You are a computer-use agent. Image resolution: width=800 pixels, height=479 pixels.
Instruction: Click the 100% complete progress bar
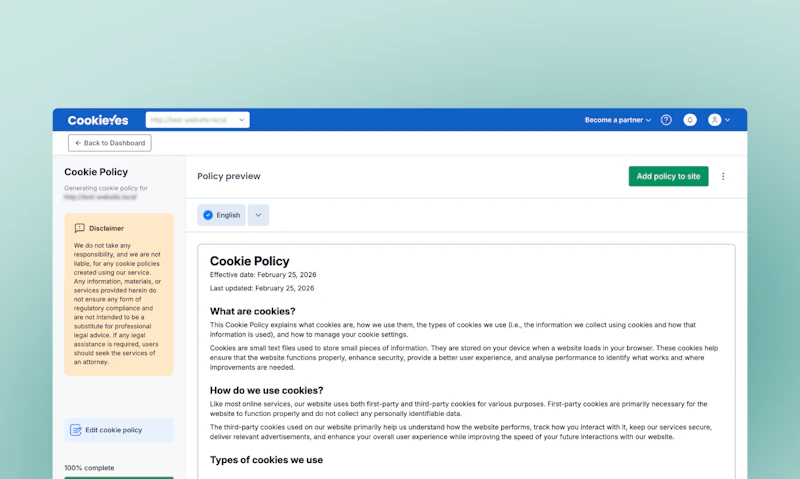pyautogui.click(x=119, y=477)
